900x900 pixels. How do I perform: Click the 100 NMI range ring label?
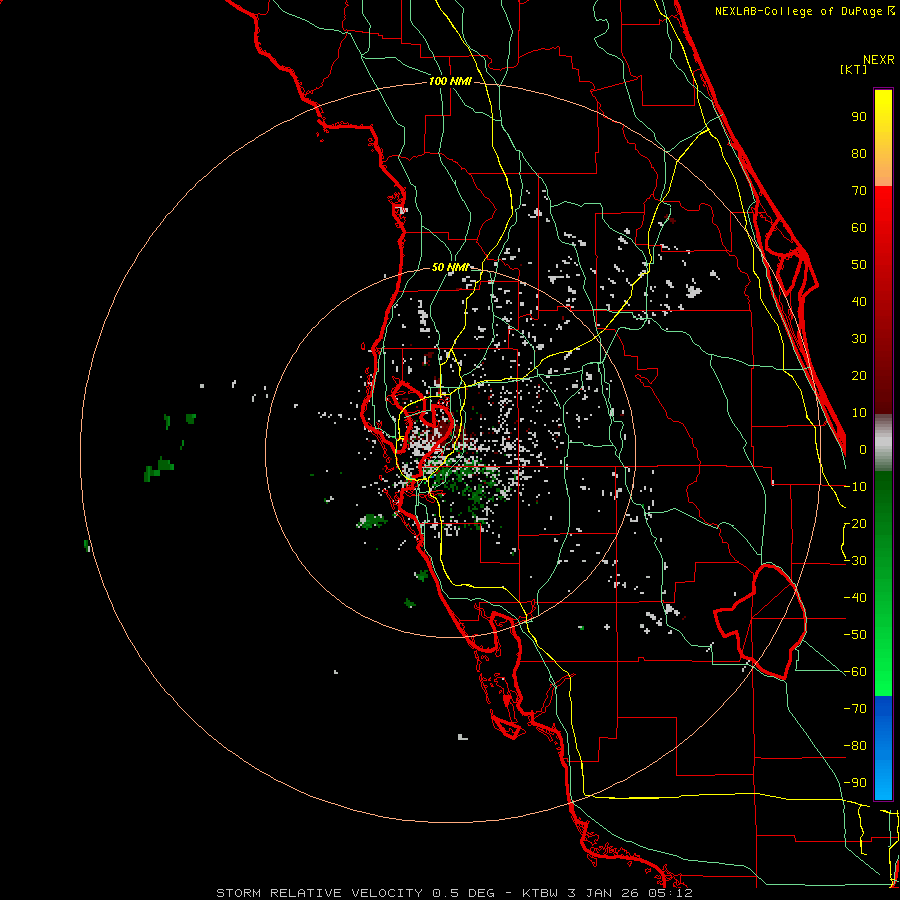(450, 81)
